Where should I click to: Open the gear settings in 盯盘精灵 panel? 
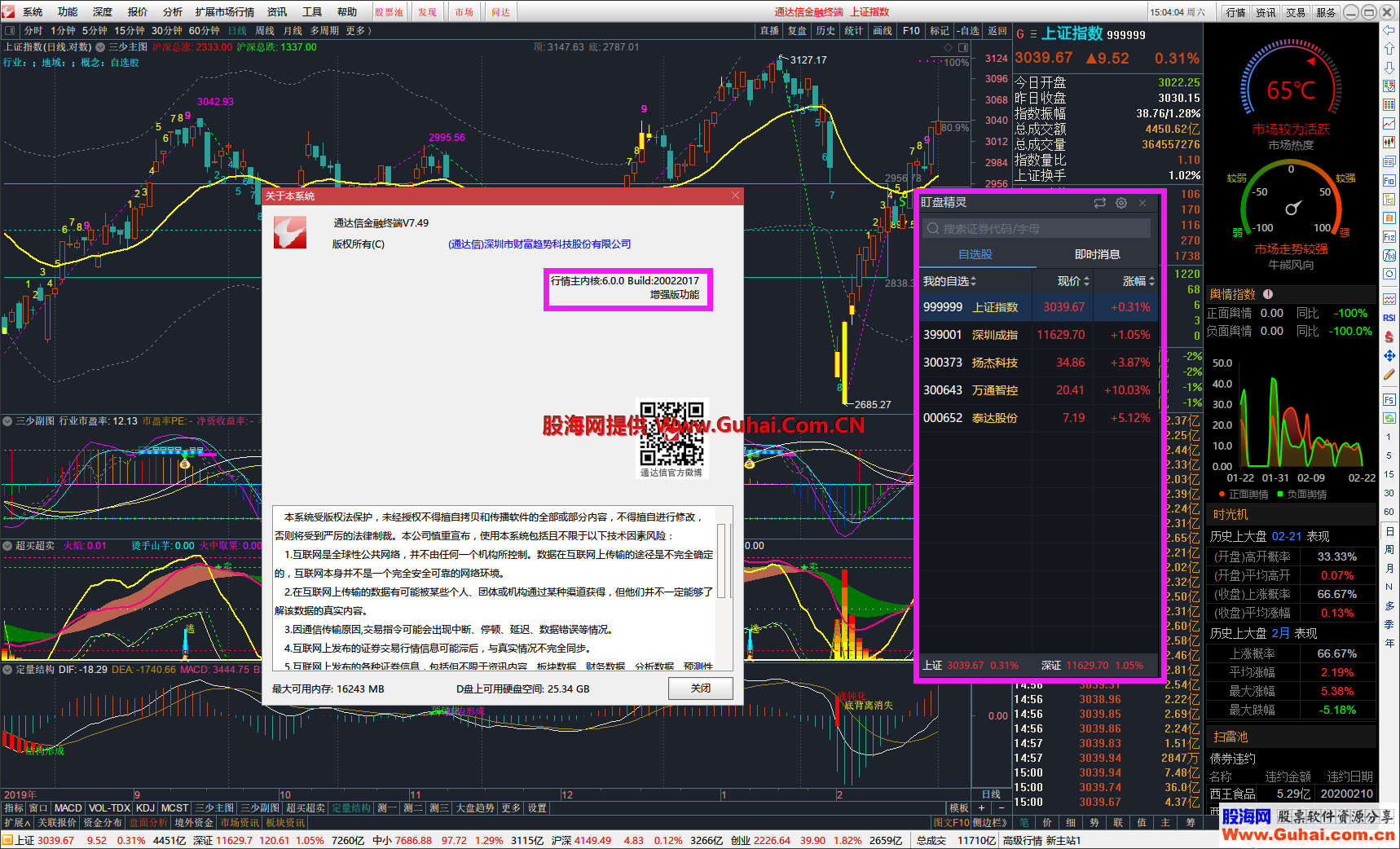tap(1121, 203)
